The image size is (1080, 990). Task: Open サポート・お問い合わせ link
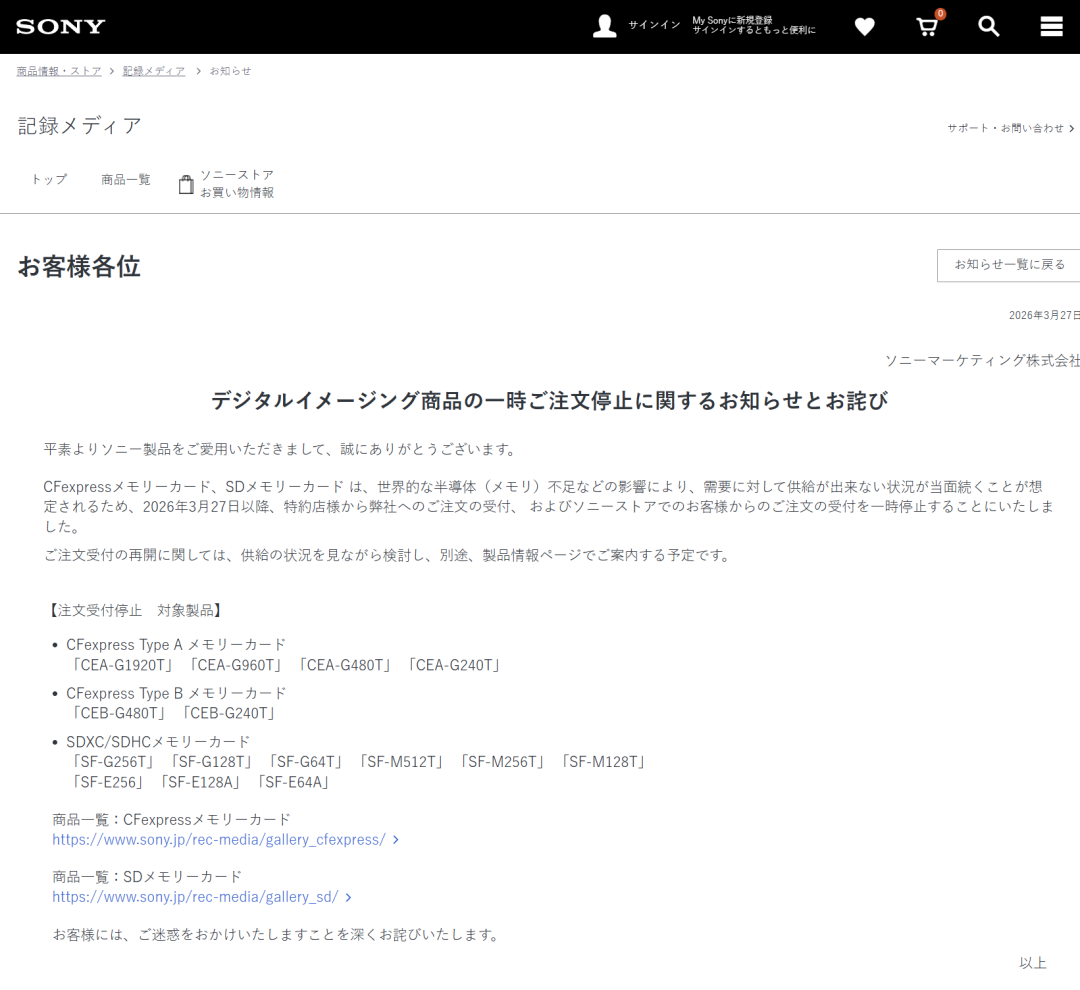point(1005,128)
